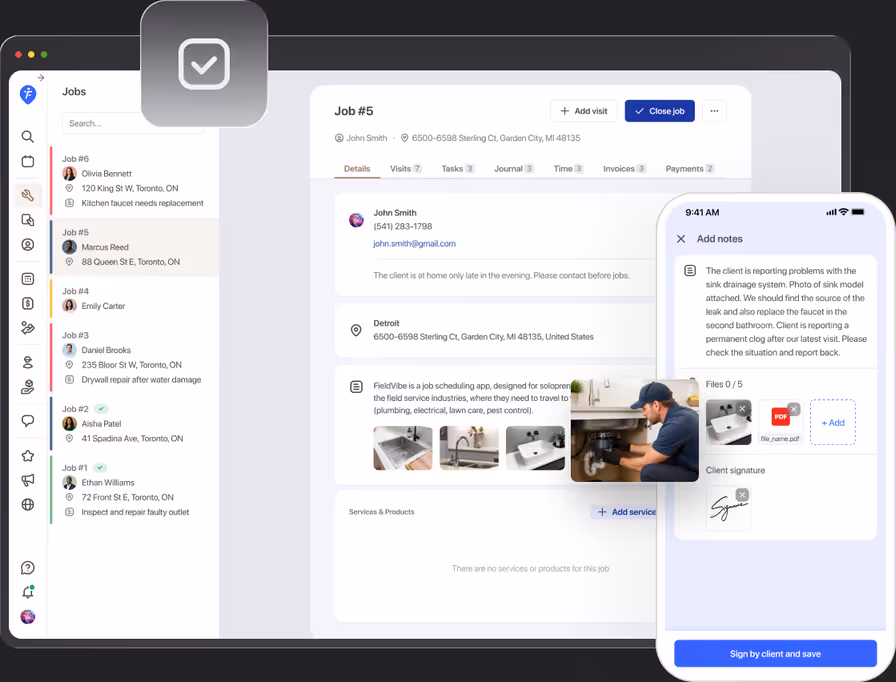Open payments hand-coins icon in sidebar
Viewport: 896px width, 682px height.
(27, 328)
